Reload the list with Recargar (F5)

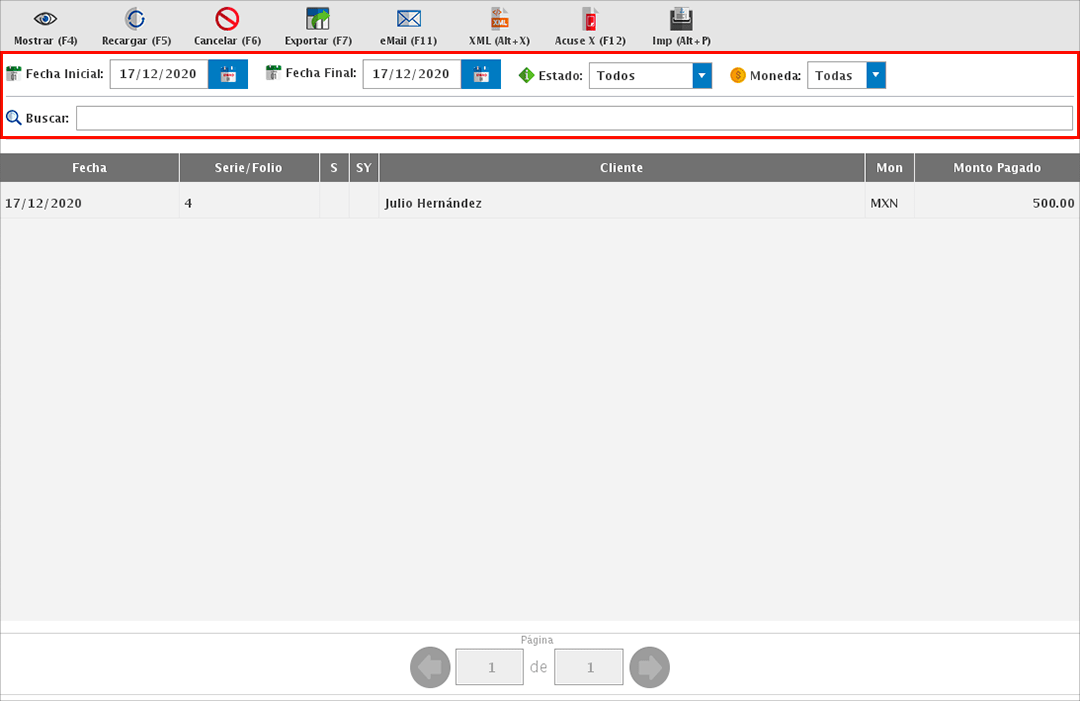[136, 19]
